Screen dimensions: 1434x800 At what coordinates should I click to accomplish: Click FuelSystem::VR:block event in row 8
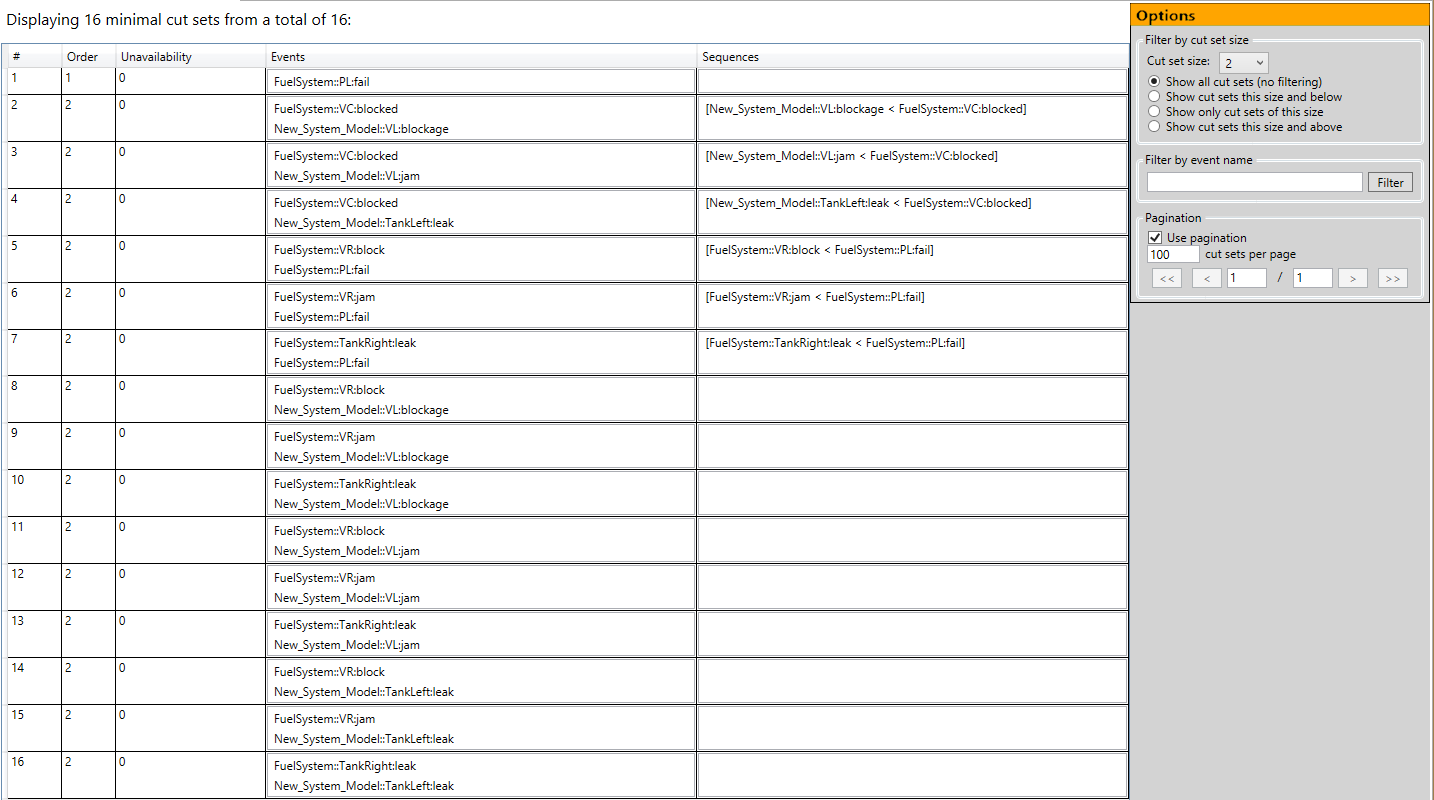pos(329,390)
